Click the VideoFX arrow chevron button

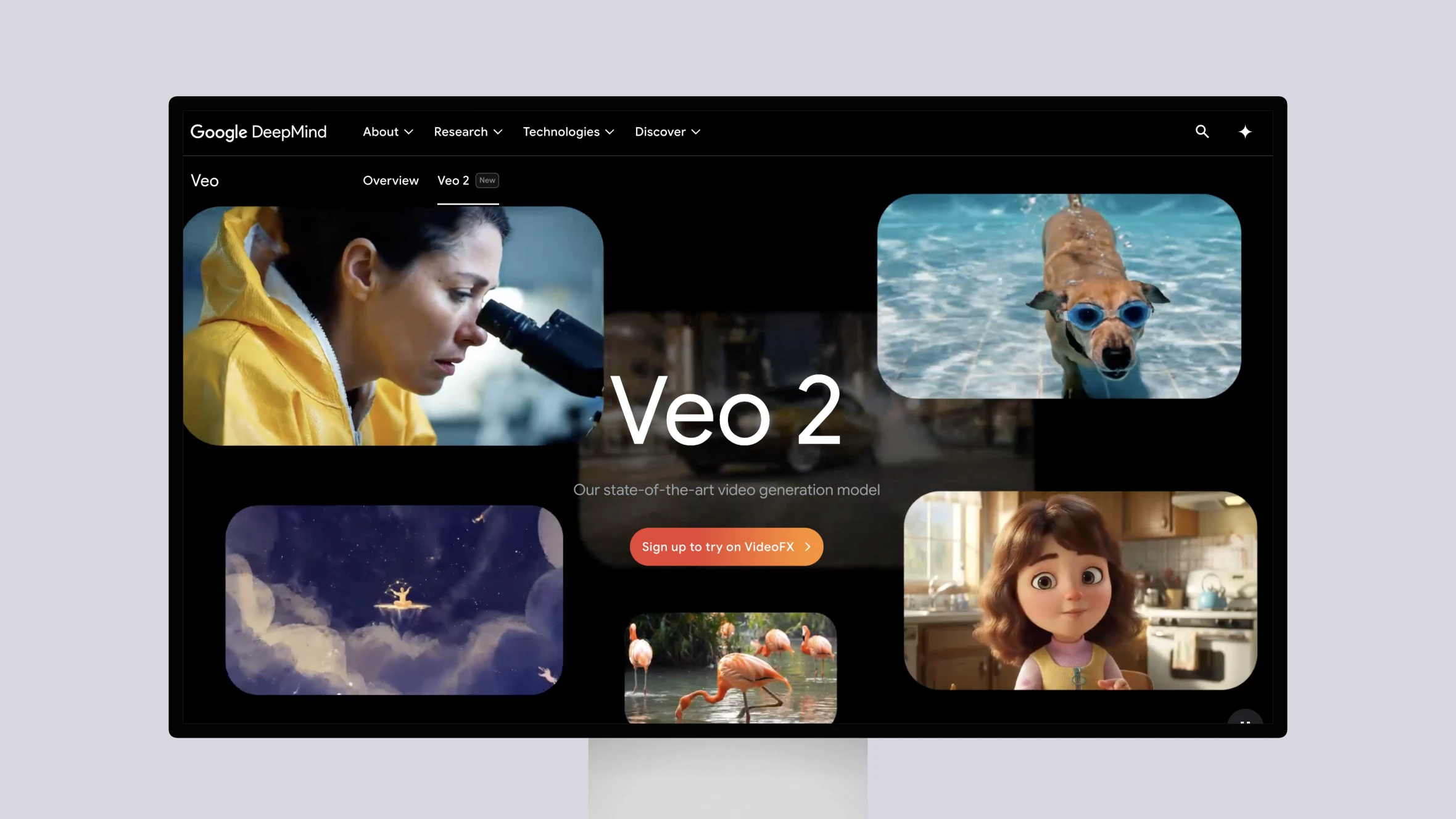[807, 547]
